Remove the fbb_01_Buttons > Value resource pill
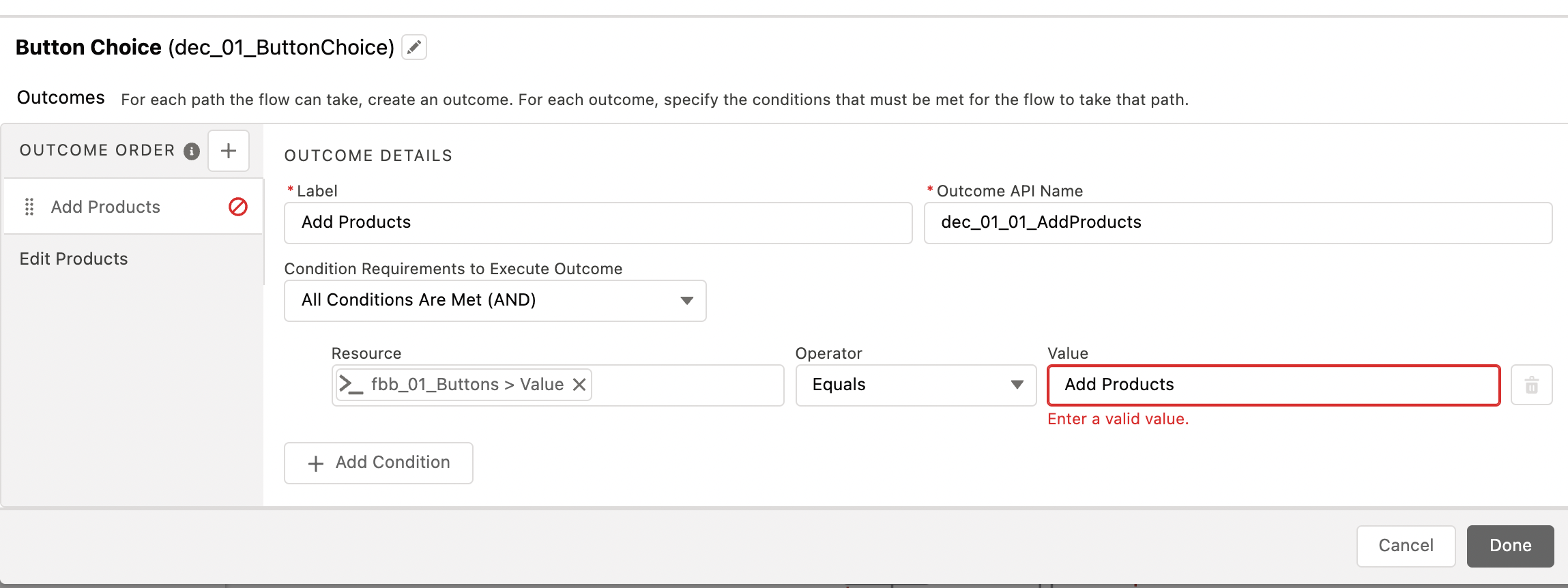 [x=579, y=385]
